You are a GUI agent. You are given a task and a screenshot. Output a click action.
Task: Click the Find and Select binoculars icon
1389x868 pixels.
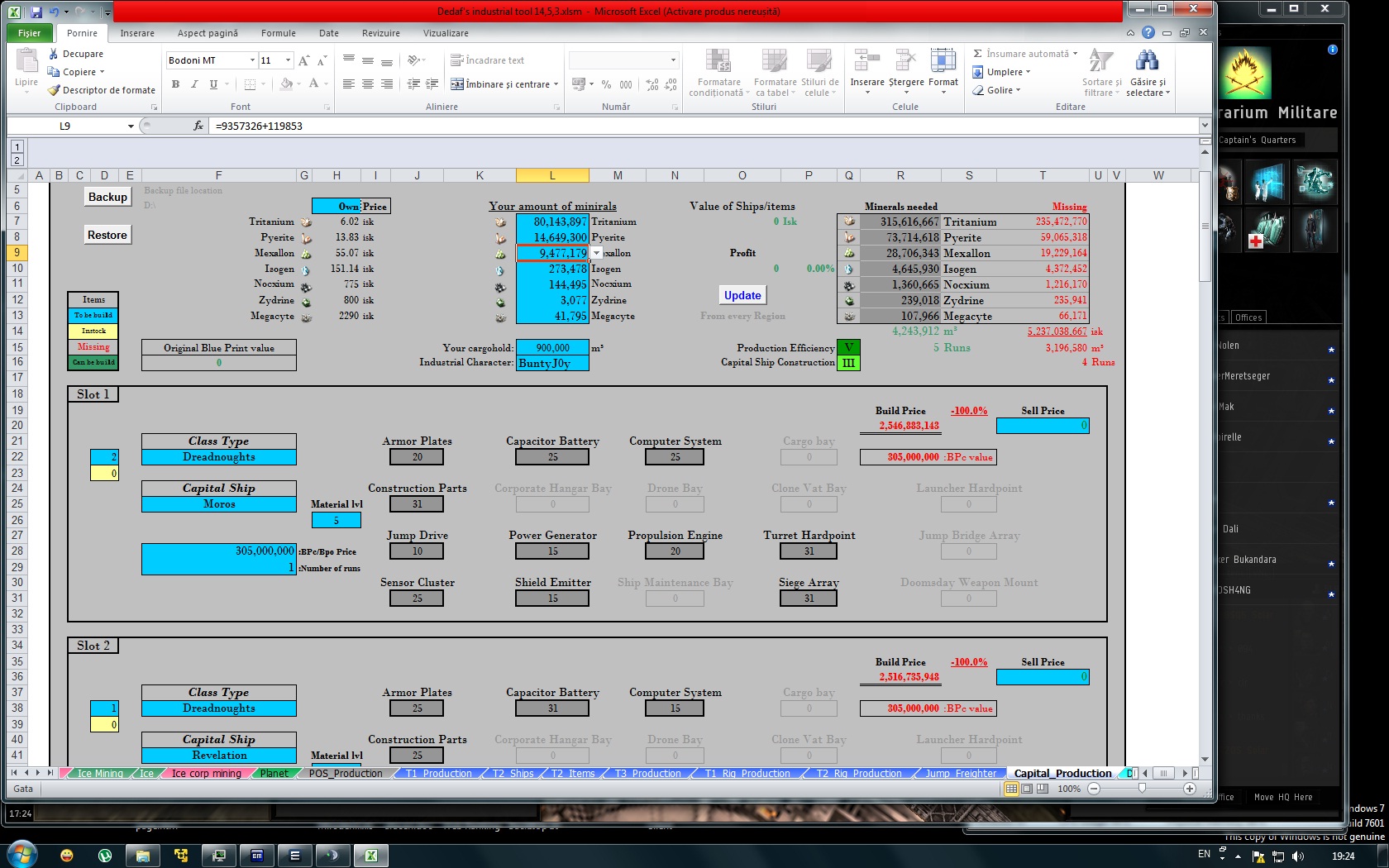click(1147, 62)
